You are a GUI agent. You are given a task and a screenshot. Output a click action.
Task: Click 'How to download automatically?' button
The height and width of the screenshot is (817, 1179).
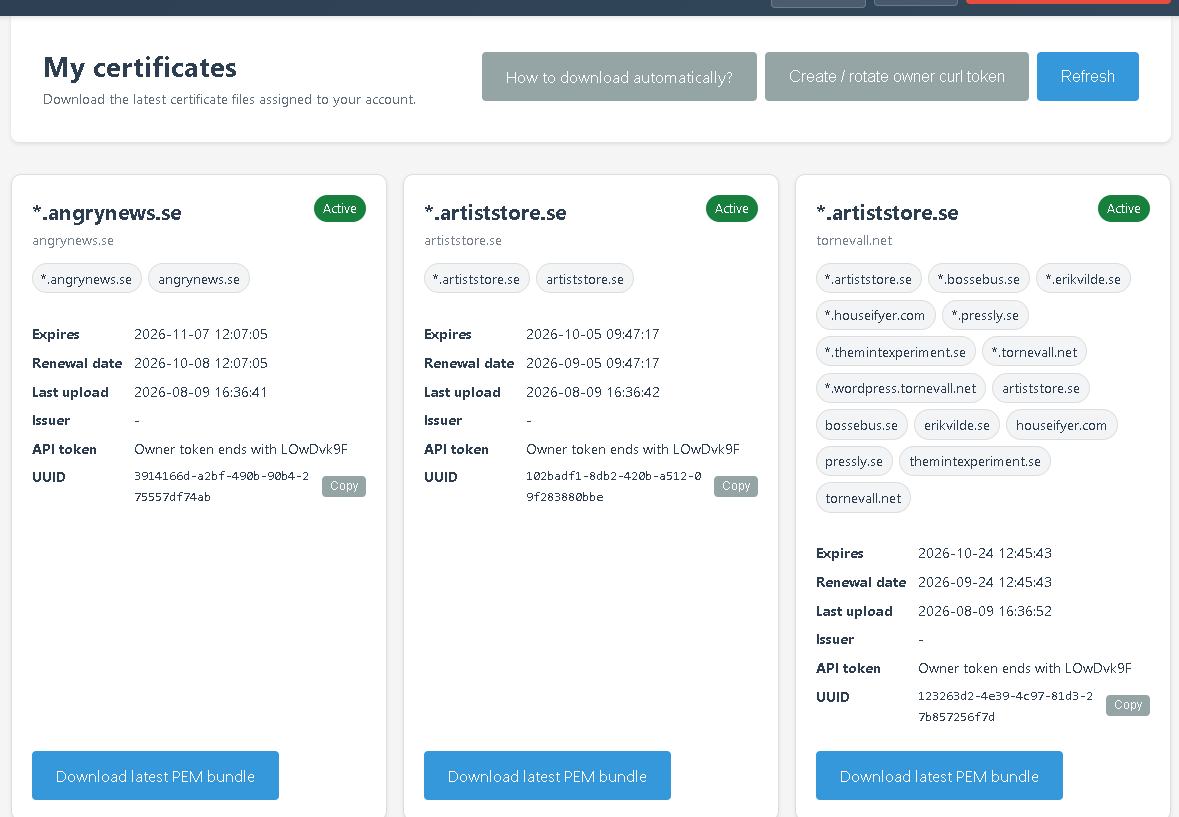pyautogui.click(x=619, y=77)
